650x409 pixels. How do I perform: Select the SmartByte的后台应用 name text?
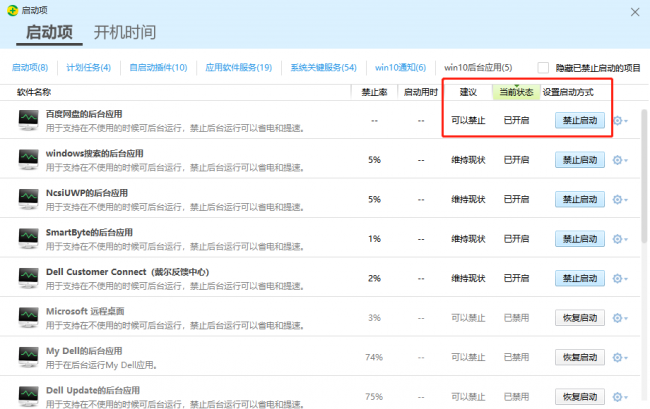89,232
